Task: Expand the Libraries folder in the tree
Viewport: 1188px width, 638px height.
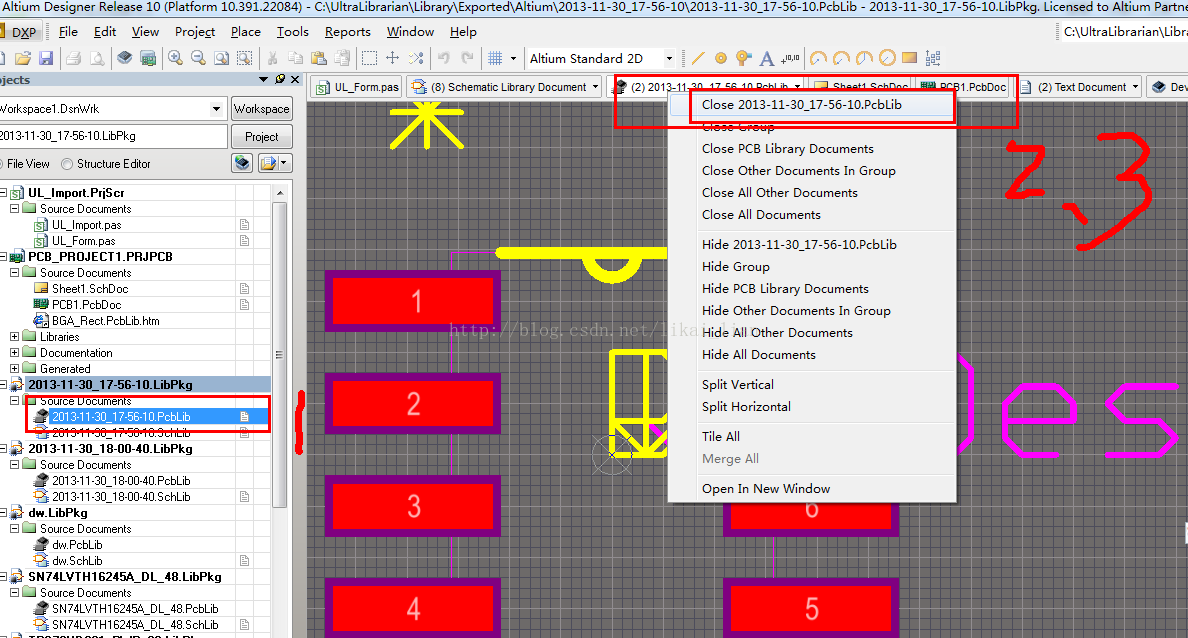Action: click(14, 336)
